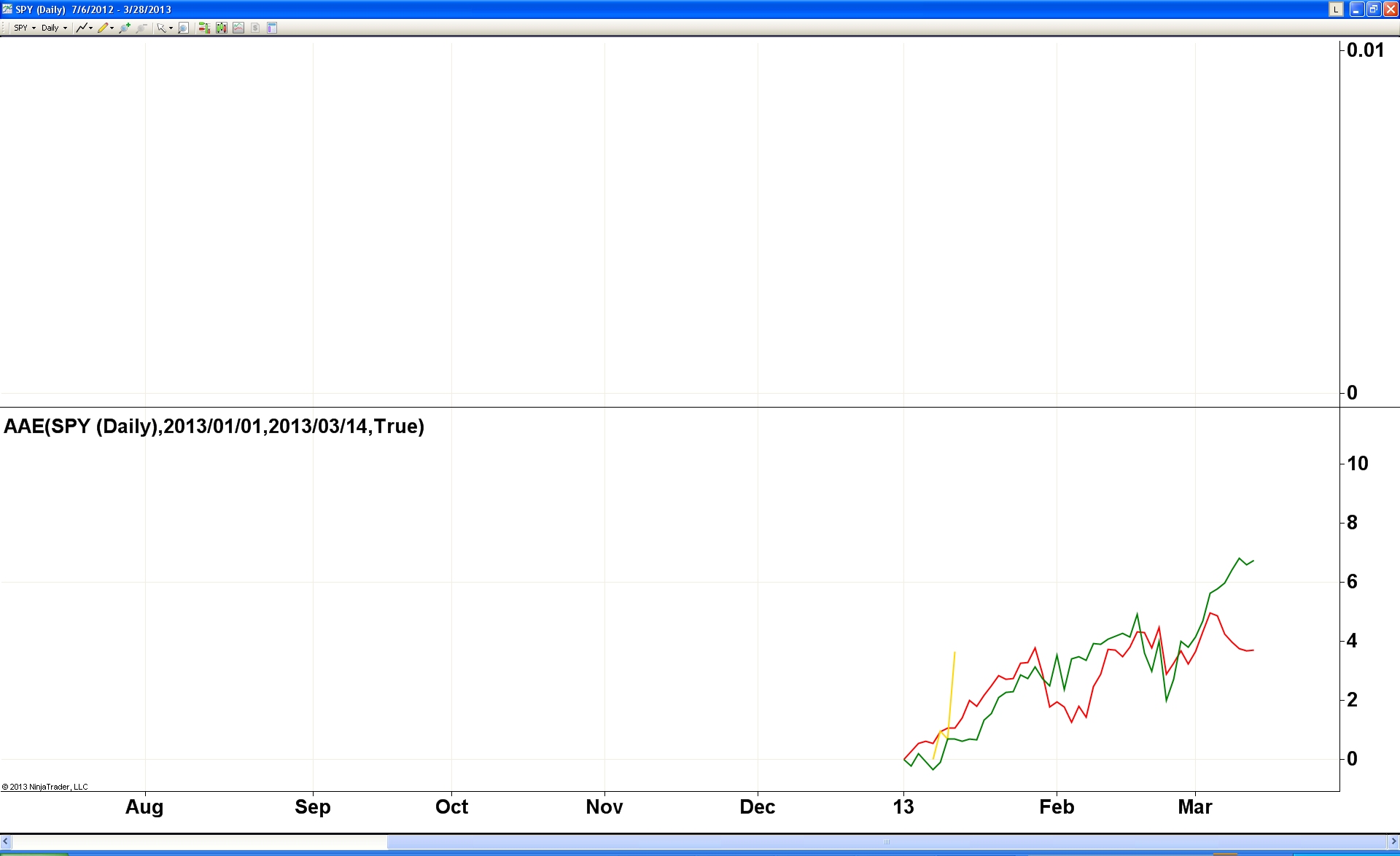The width and height of the screenshot is (1400, 856).
Task: Click the horizontal scrollbar left arrow
Action: (x=6, y=841)
